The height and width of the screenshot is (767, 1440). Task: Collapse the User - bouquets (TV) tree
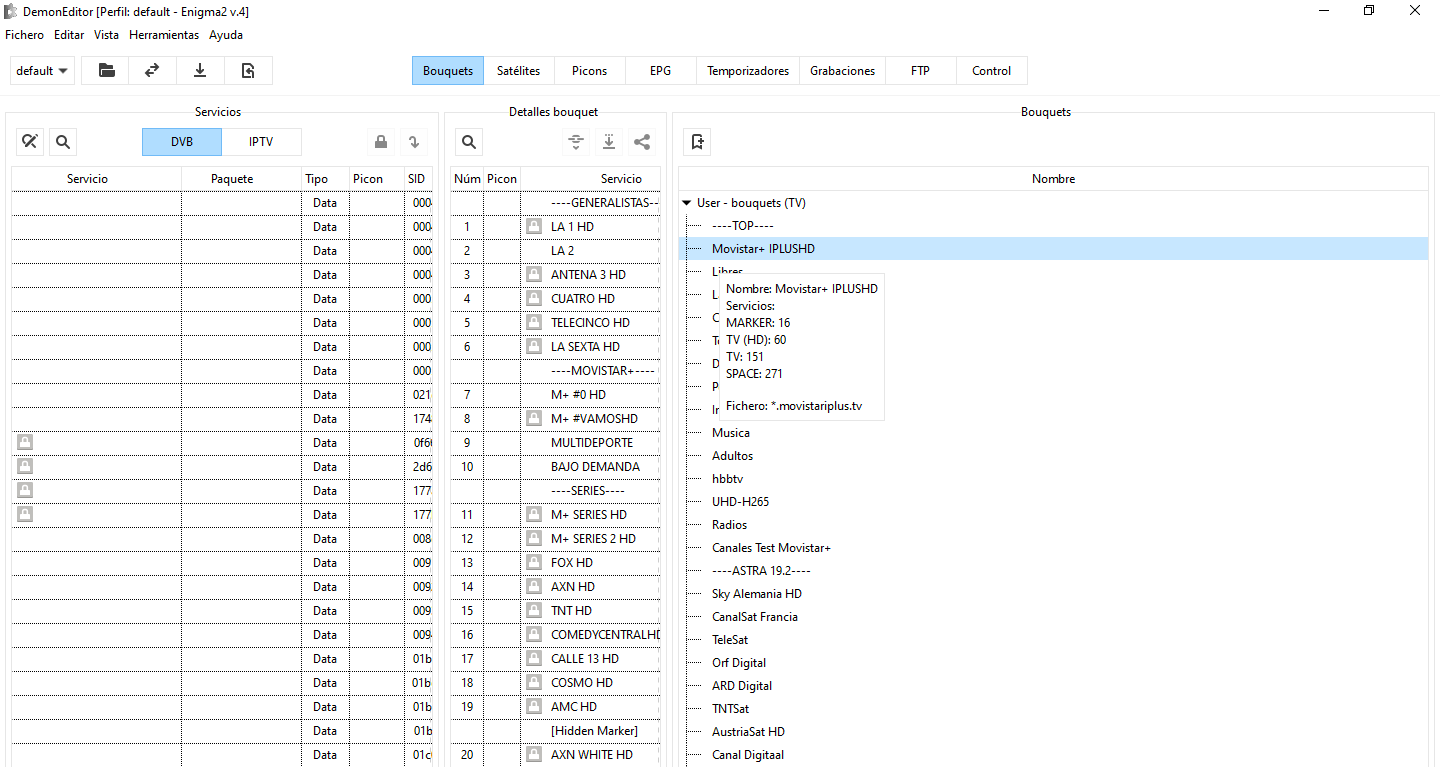[687, 203]
